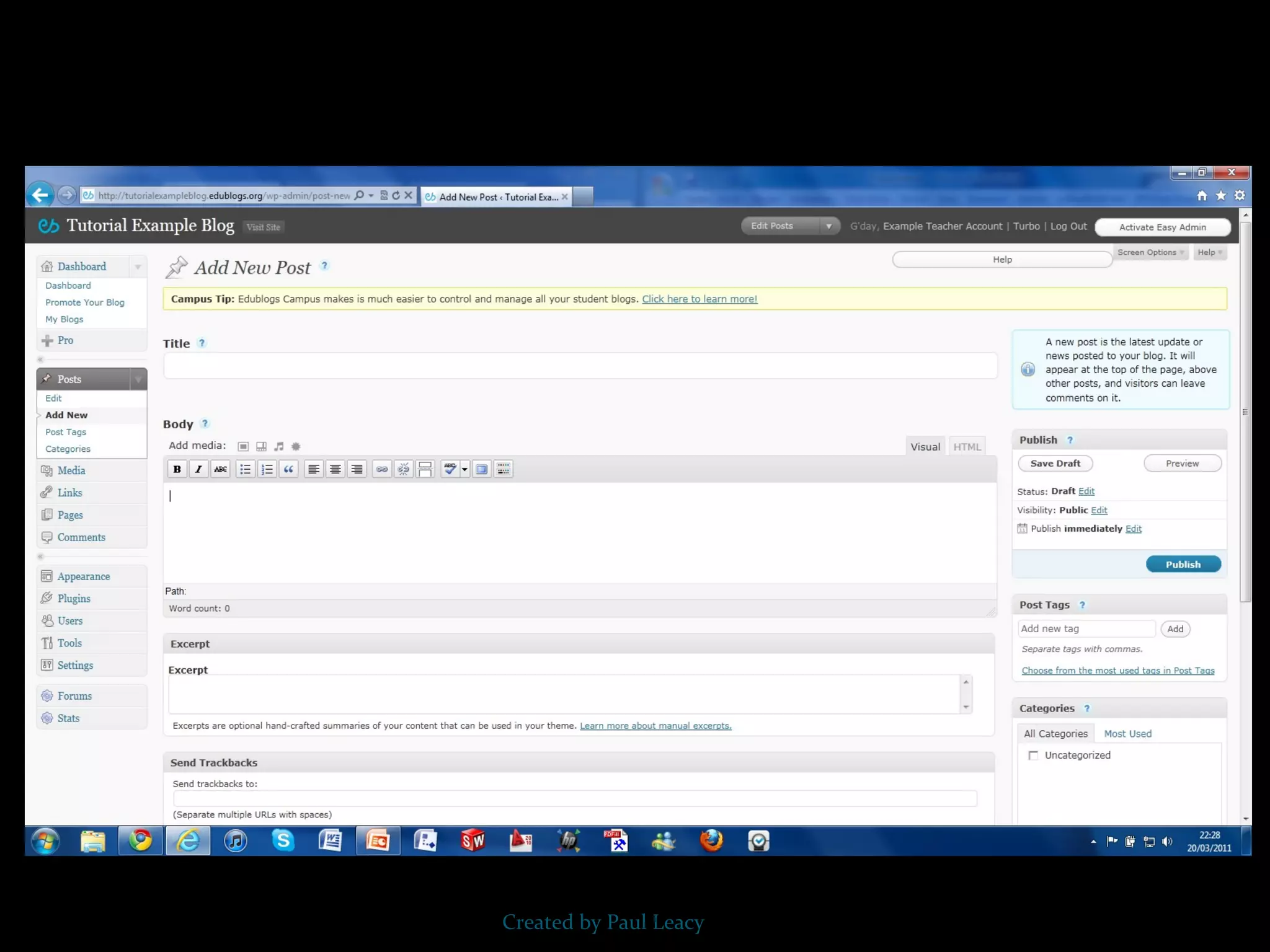Click the Log Out link

(1068, 226)
